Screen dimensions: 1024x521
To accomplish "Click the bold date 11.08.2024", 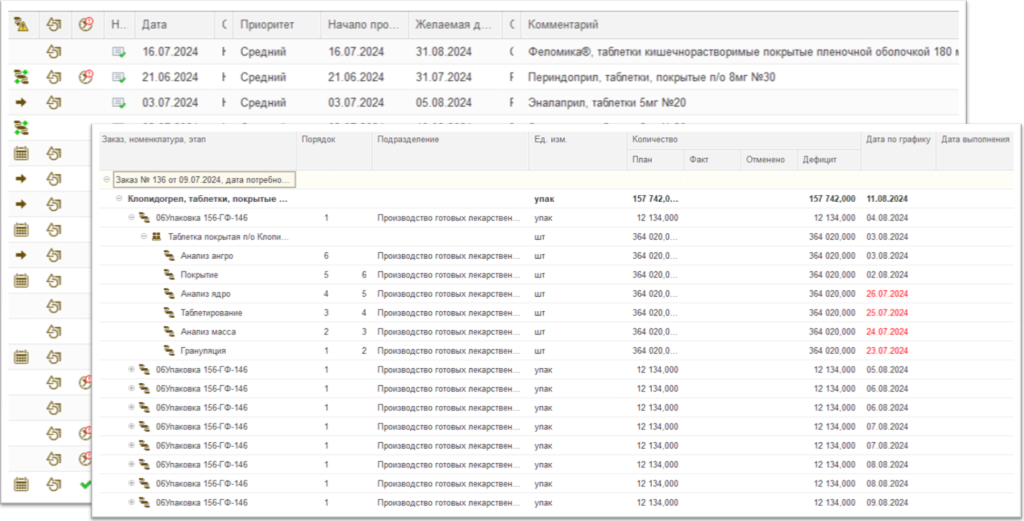I will click(887, 198).
